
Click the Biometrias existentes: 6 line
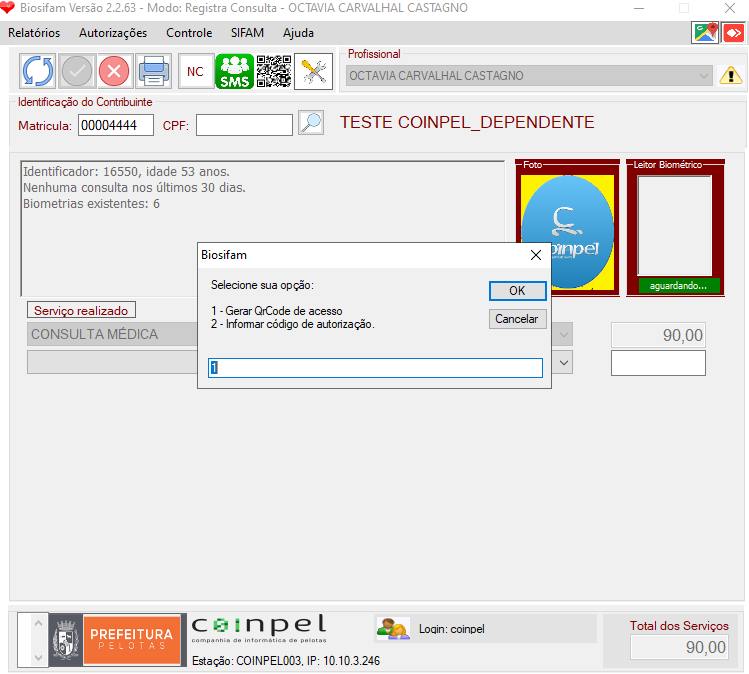point(91,204)
